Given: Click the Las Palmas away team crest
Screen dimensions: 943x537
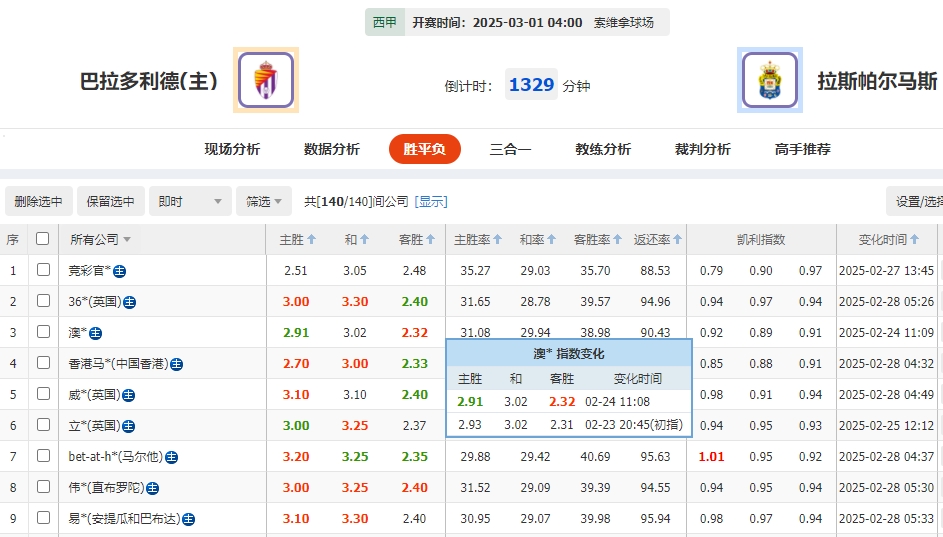Looking at the screenshot, I should pyautogui.click(x=770, y=80).
